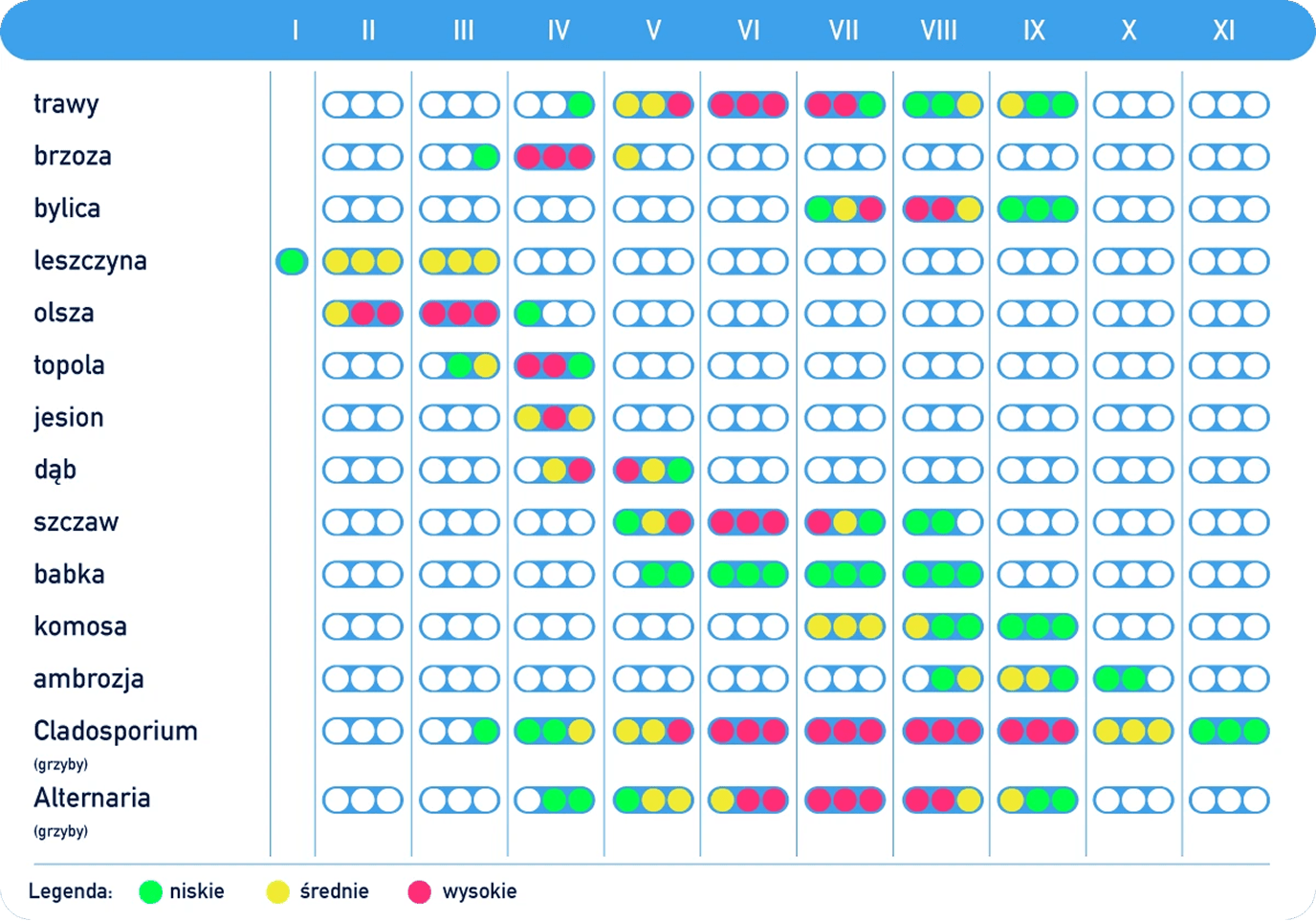
Task: Toggle the dąb indicator under month V
Action: (x=653, y=470)
